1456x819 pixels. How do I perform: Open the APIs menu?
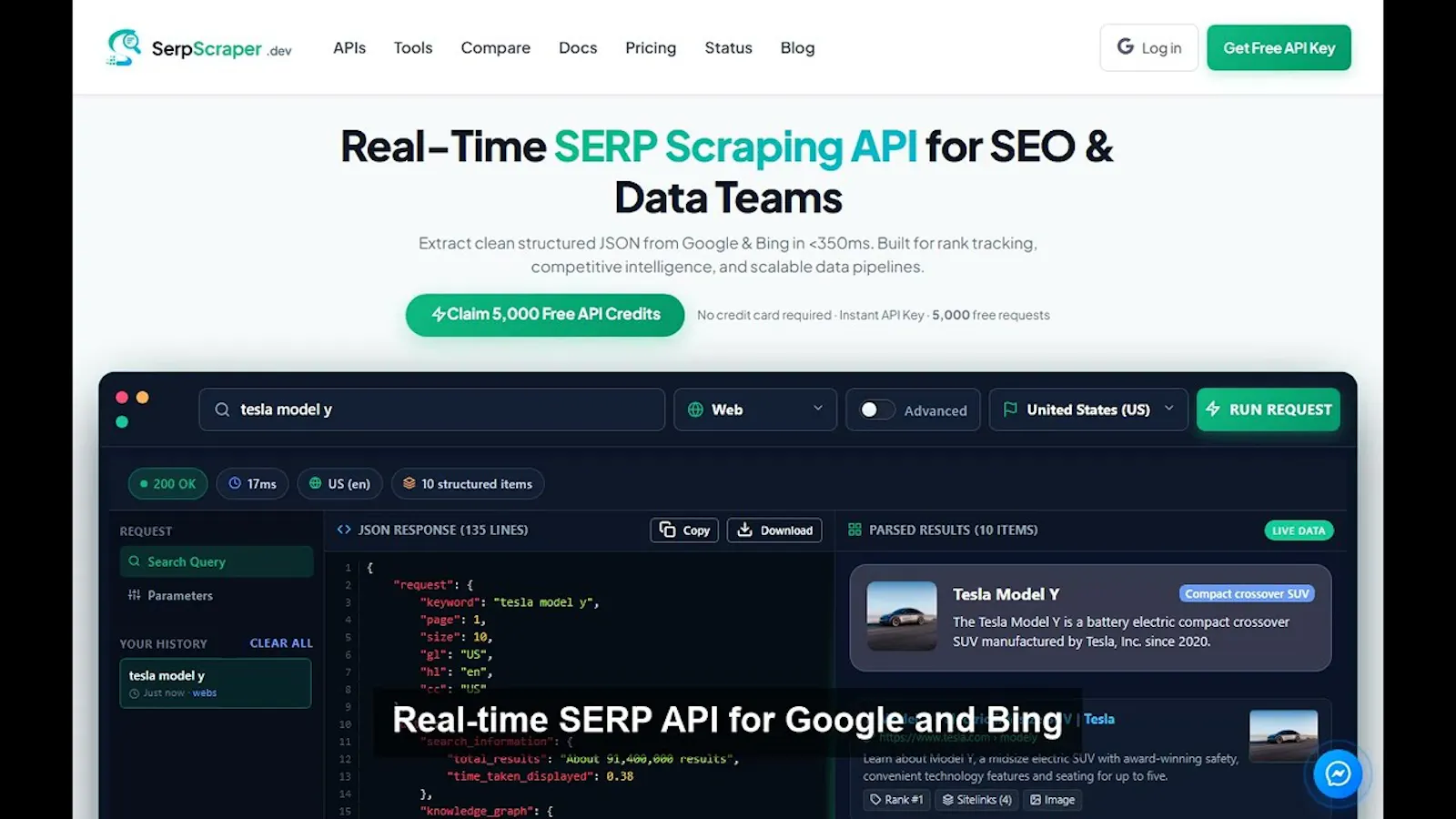pyautogui.click(x=349, y=47)
